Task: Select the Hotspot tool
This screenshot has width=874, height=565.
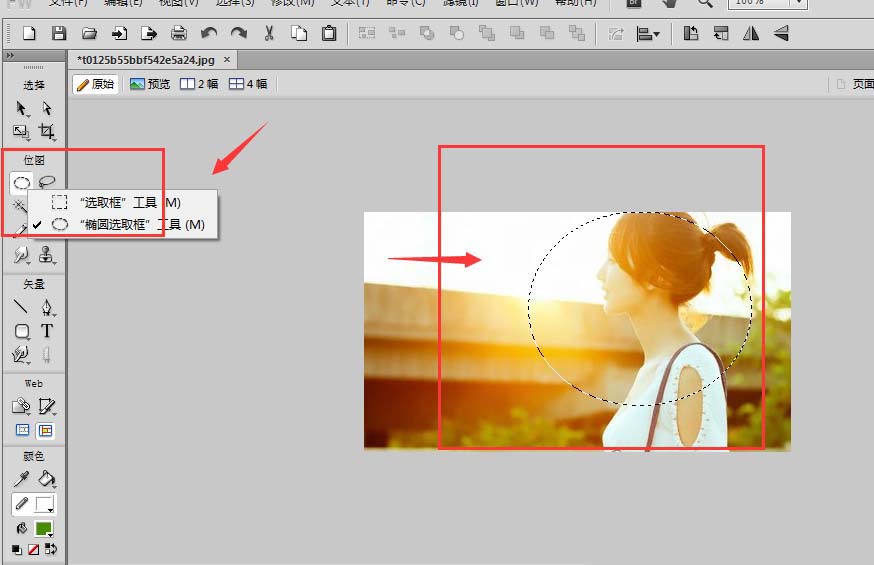Action: [x=21, y=406]
